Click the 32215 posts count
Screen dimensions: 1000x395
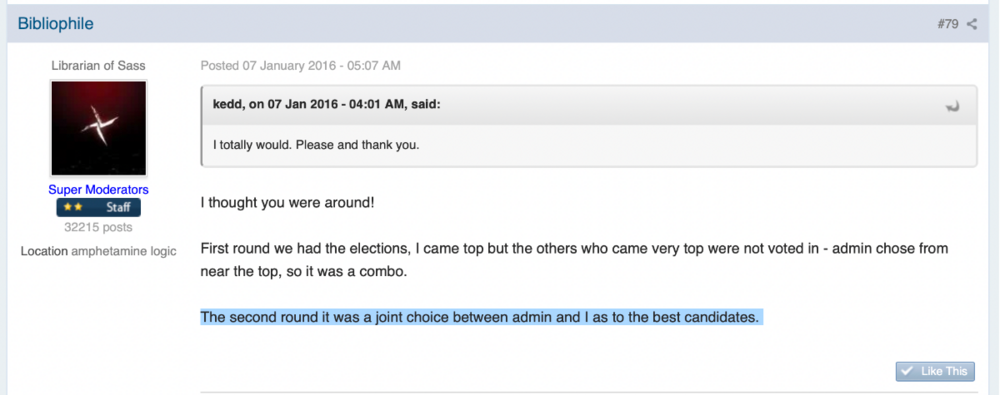(99, 227)
